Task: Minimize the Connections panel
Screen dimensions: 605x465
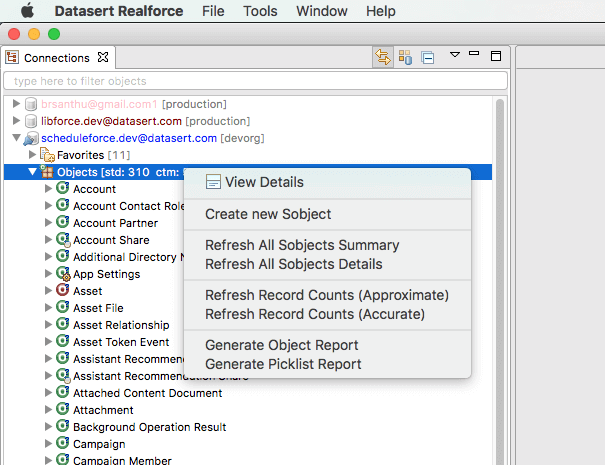Action: [x=474, y=53]
